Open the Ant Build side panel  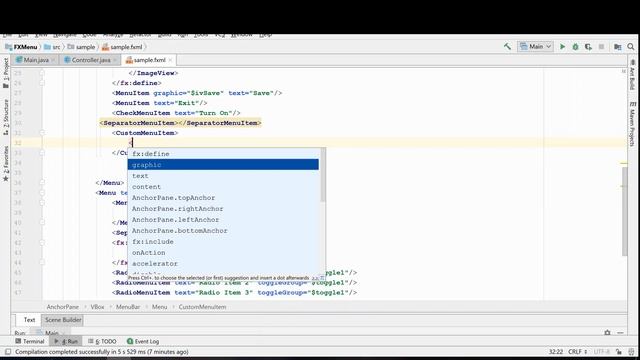tap(632, 75)
